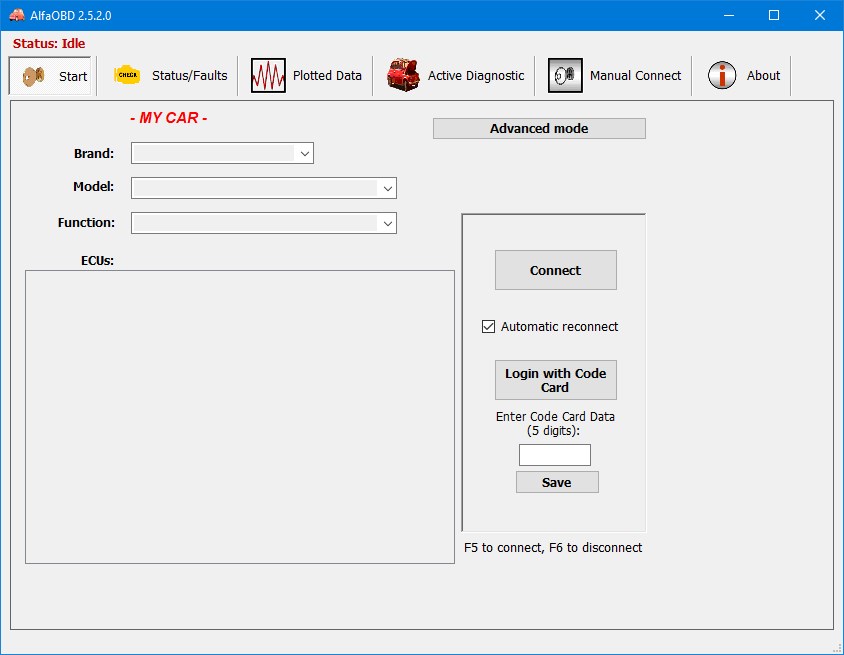Click the - MY CAR - heading
844x655 pixels.
click(x=168, y=118)
